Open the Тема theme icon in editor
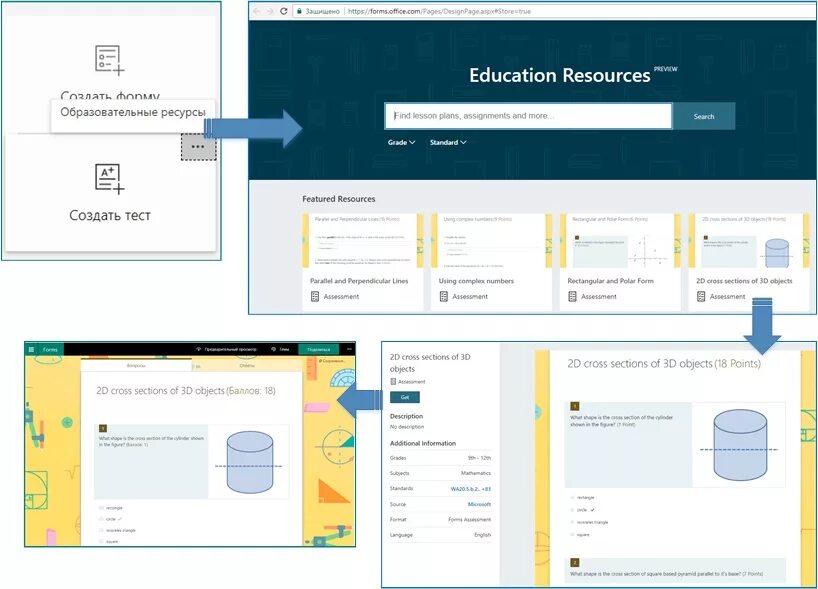818x589 pixels. (x=273, y=349)
